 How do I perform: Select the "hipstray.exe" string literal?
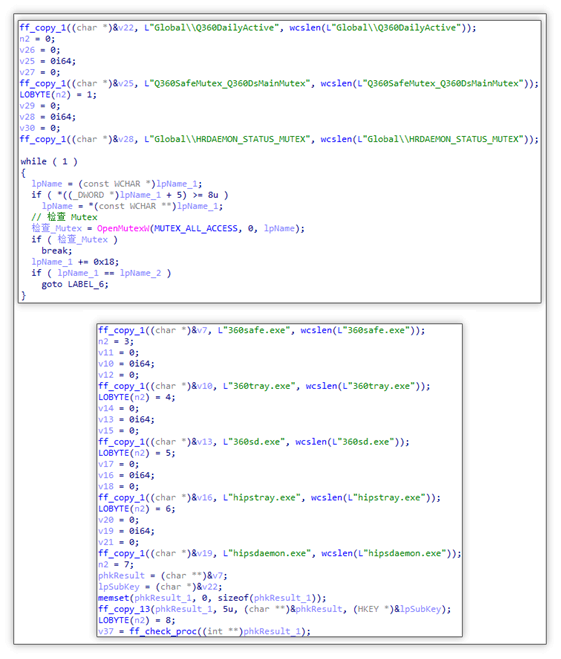[x=262, y=498]
